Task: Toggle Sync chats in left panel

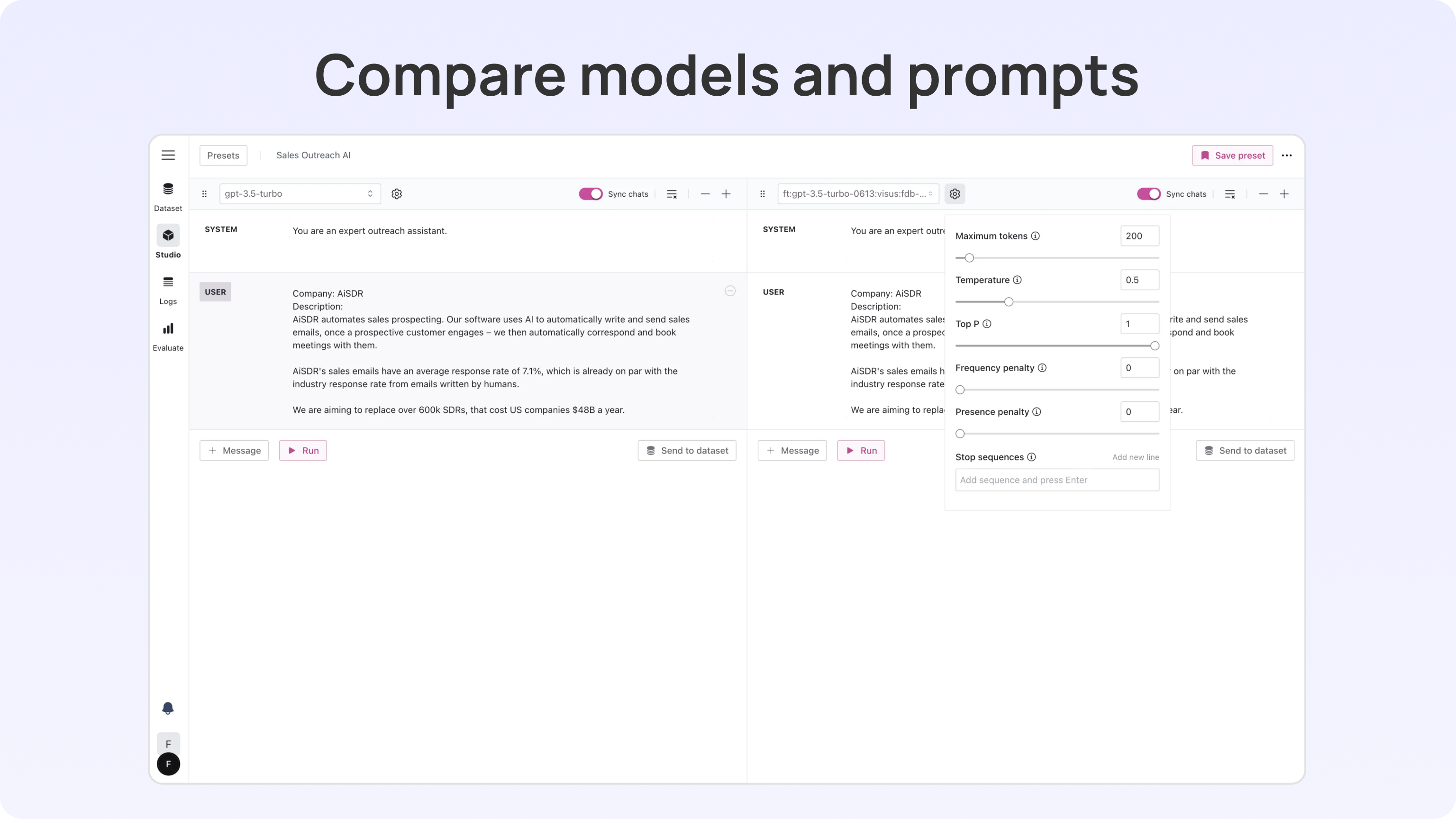Action: pyautogui.click(x=591, y=194)
